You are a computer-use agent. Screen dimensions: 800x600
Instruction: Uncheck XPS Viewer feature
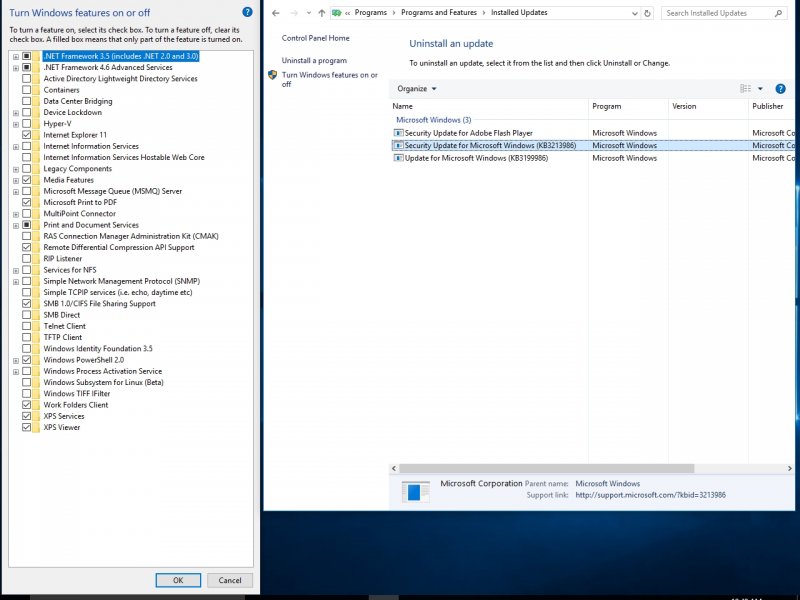27,428
